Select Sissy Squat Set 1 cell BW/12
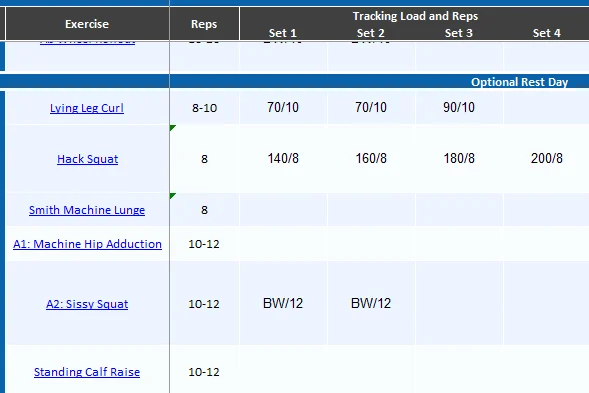Viewport: 589px width, 393px height. point(283,303)
